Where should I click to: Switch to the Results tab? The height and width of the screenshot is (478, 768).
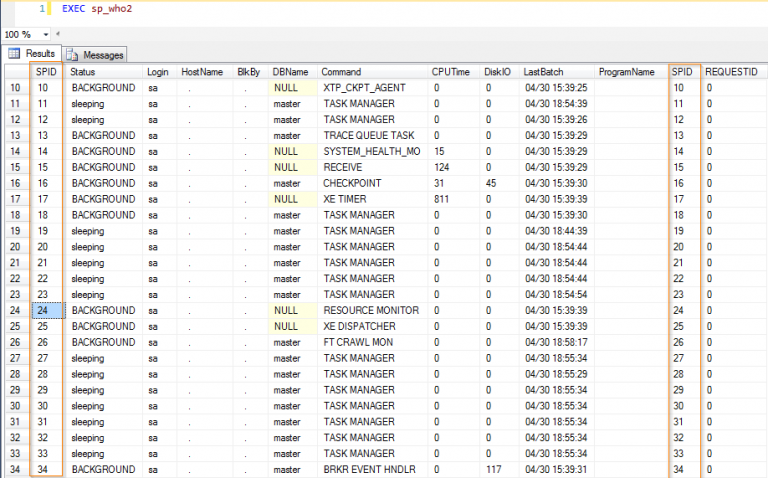pos(32,54)
